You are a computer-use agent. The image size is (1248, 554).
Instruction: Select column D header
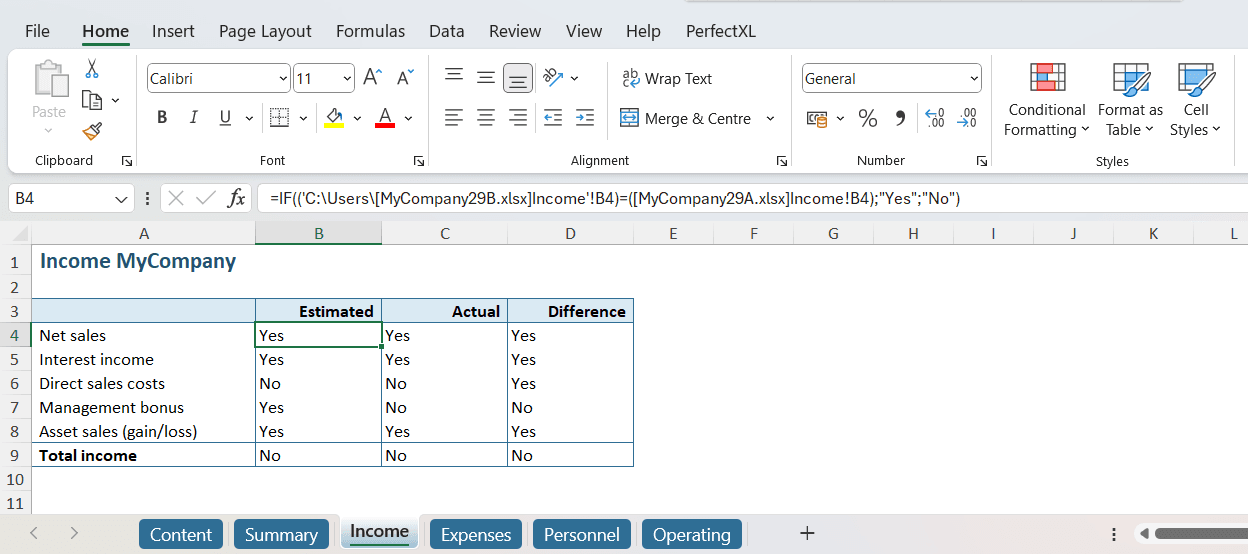pyautogui.click(x=570, y=233)
